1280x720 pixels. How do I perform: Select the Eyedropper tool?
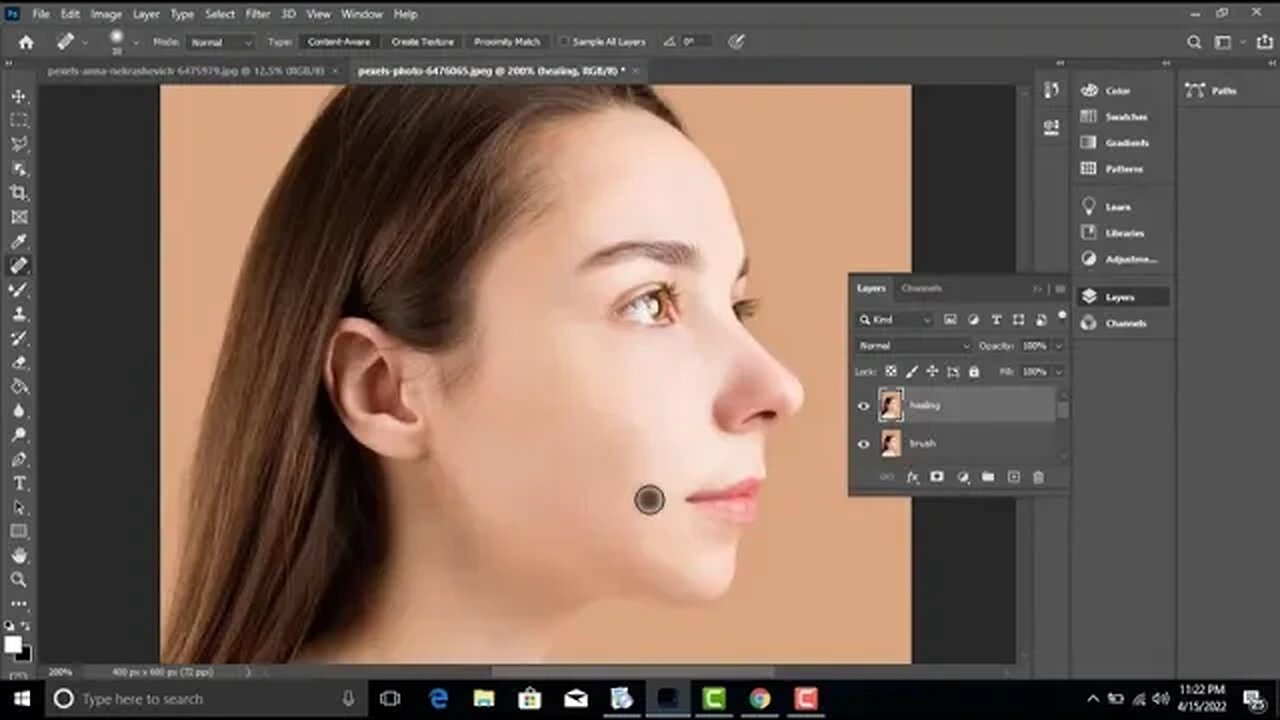[x=19, y=241]
